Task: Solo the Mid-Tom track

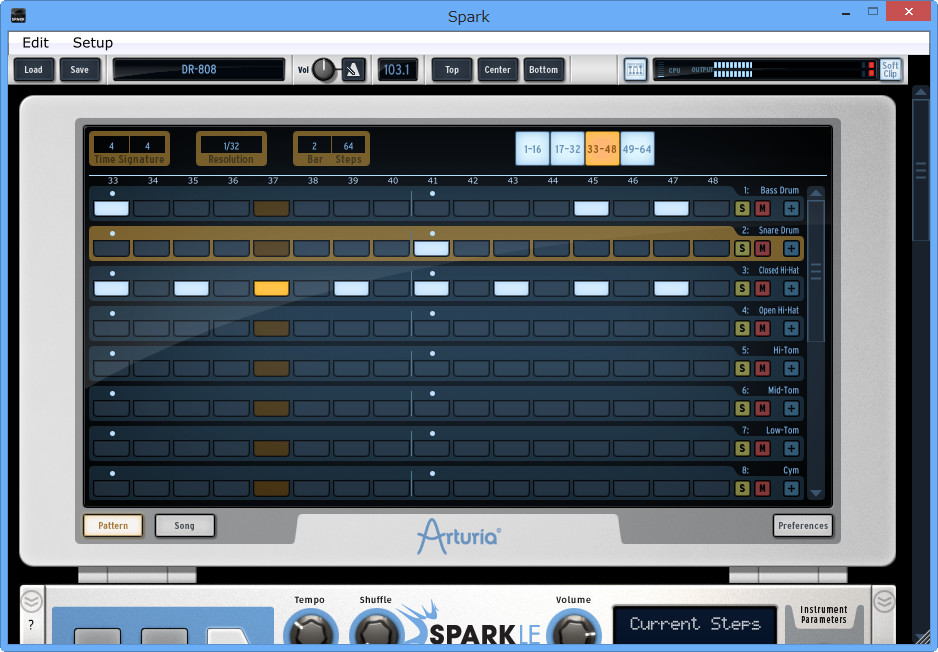Action: click(742, 409)
